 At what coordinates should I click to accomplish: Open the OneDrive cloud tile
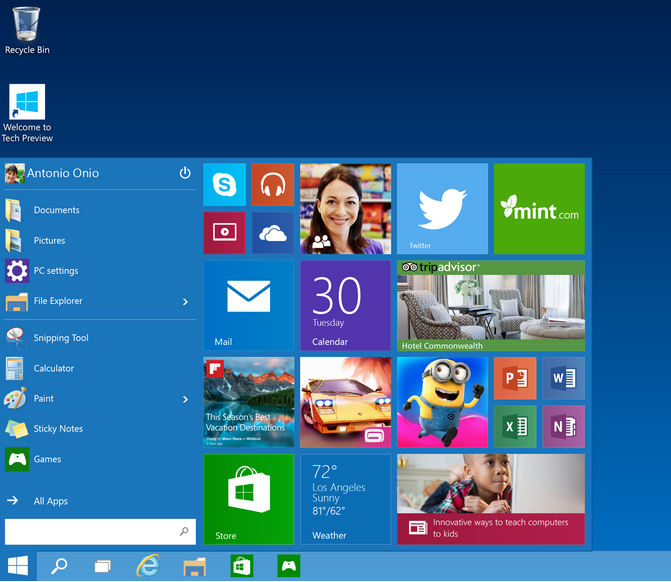272,233
